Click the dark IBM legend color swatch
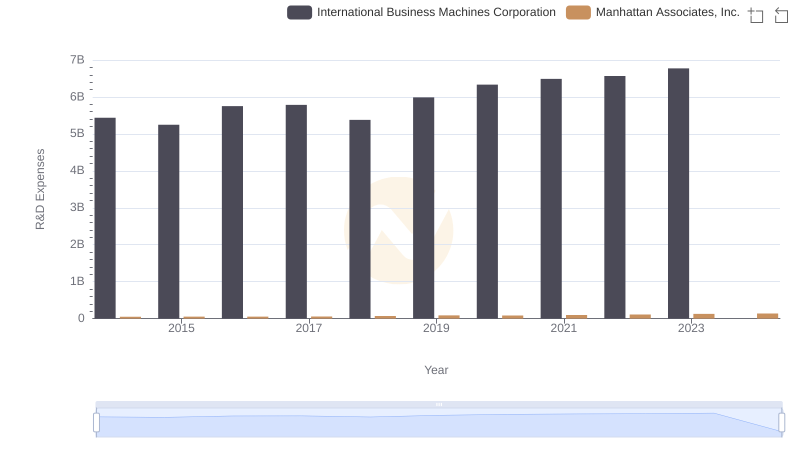The width and height of the screenshot is (800, 461). (x=299, y=12)
